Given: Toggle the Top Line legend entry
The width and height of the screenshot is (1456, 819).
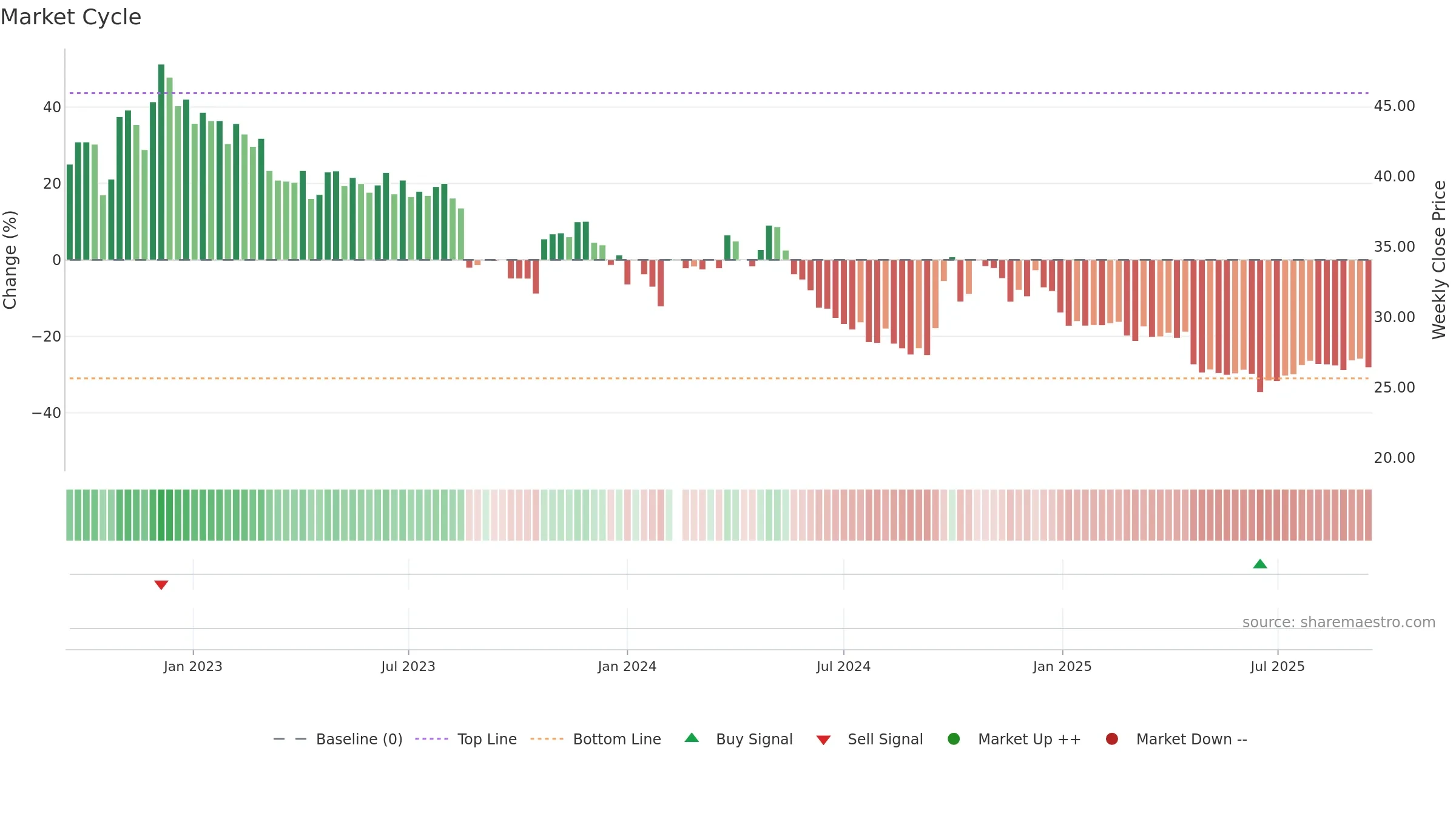Looking at the screenshot, I should (x=466, y=739).
